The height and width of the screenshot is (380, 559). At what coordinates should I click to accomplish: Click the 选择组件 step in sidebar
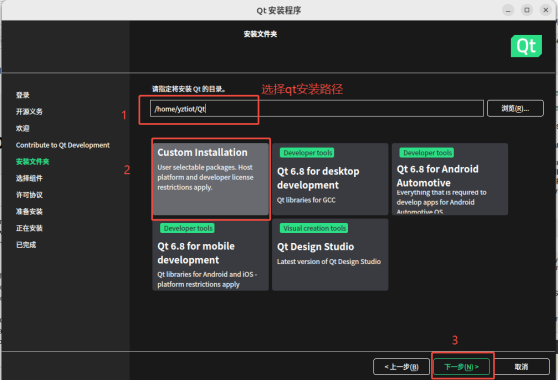tap(29, 178)
